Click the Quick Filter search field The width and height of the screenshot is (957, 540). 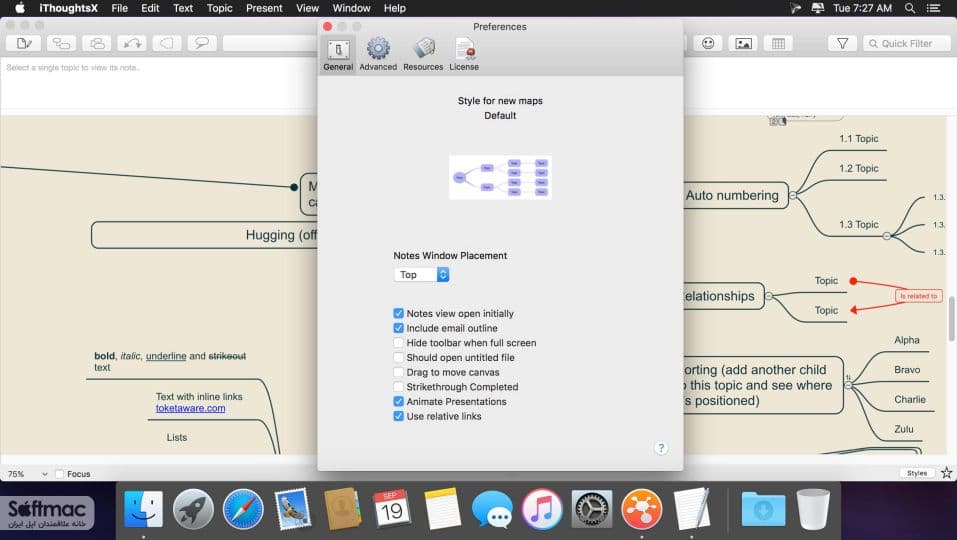(x=907, y=43)
